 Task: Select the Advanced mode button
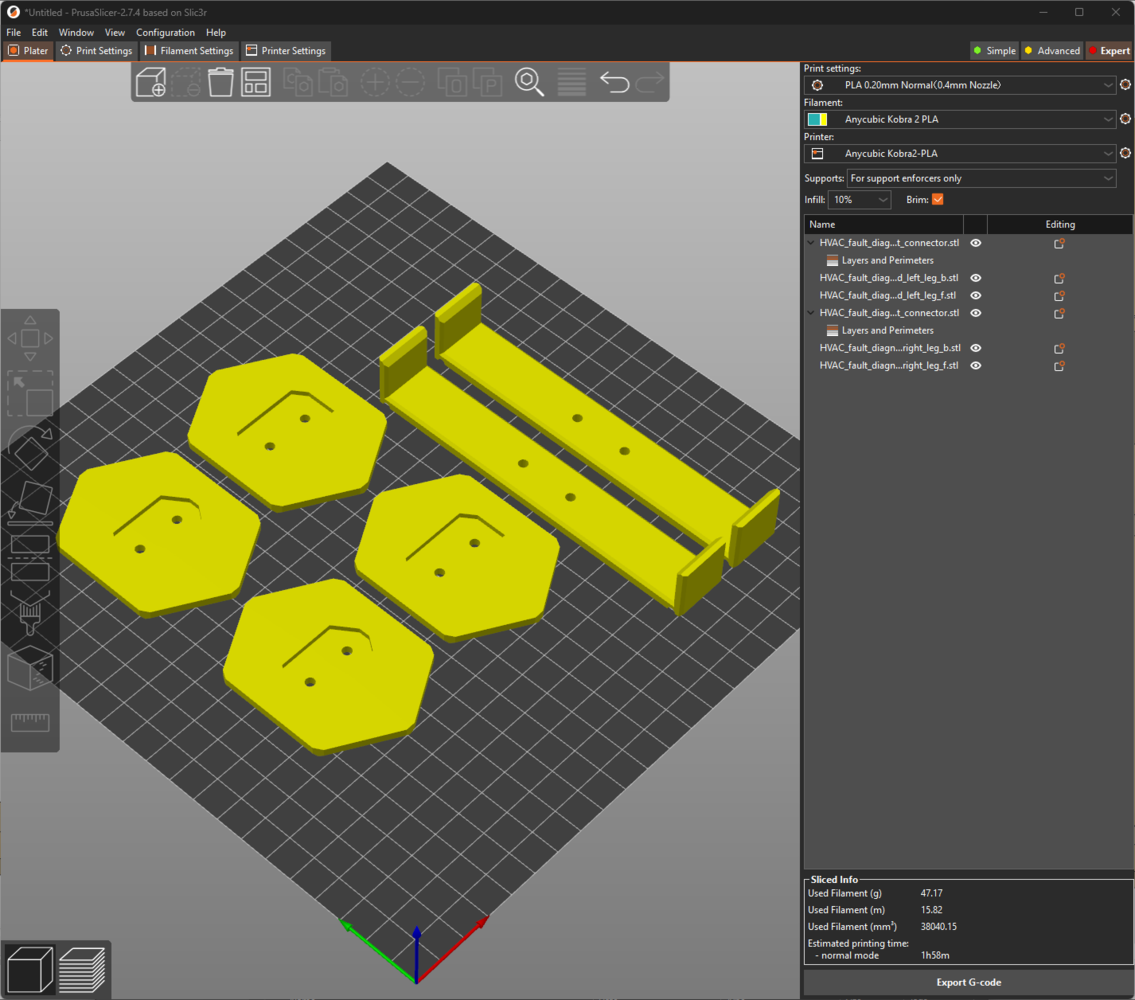(x=1051, y=51)
